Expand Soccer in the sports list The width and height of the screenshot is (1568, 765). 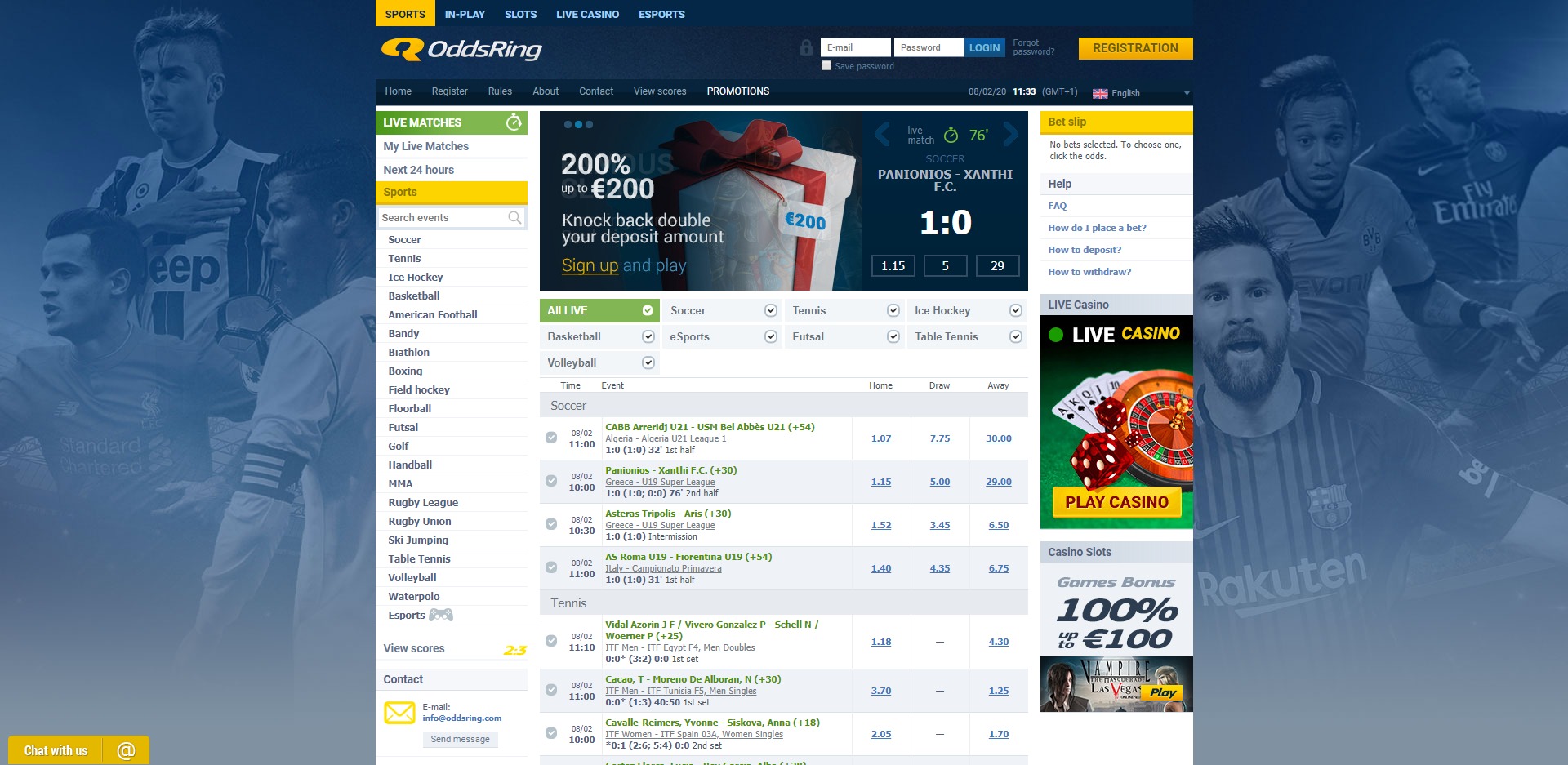click(x=404, y=240)
